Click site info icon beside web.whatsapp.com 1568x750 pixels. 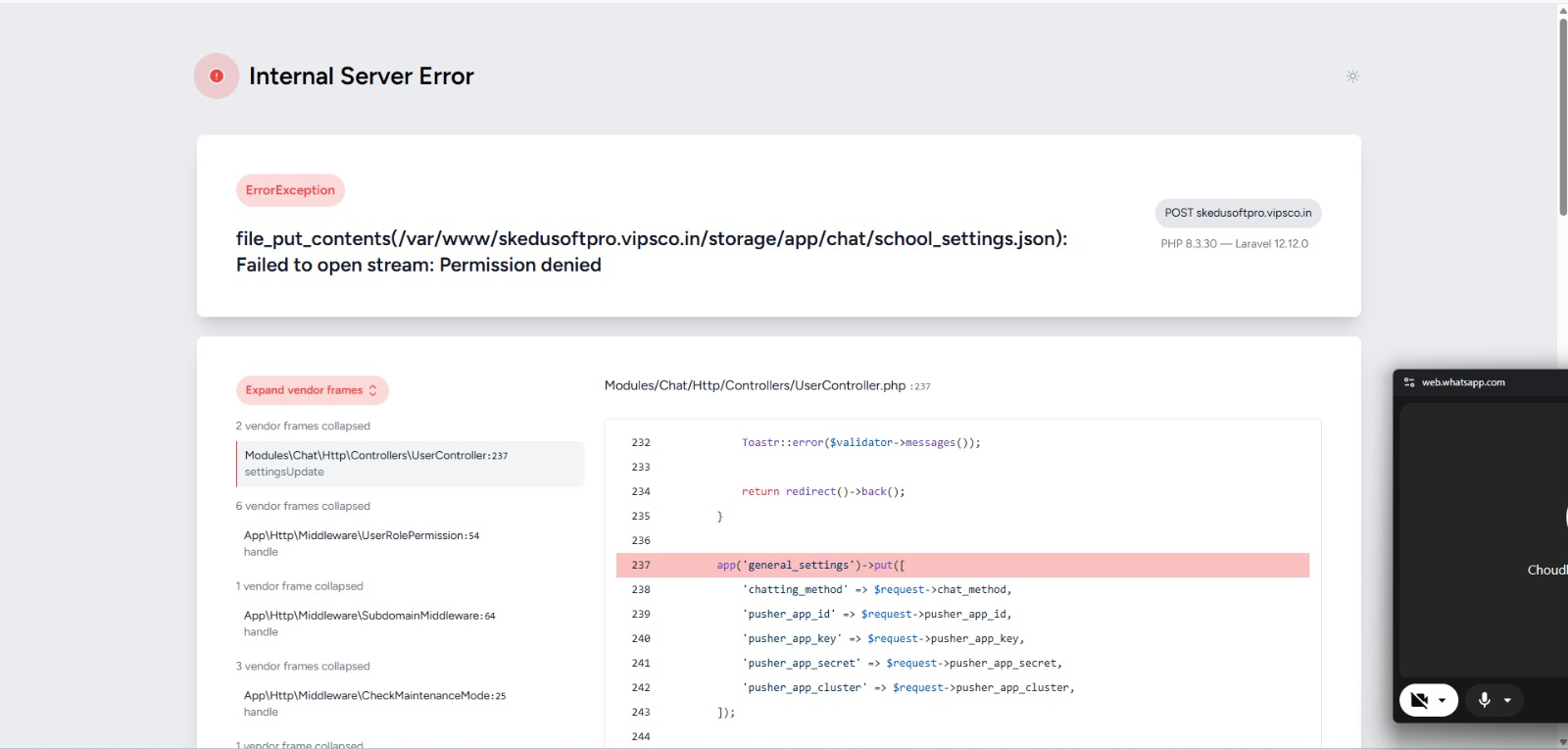[1409, 382]
